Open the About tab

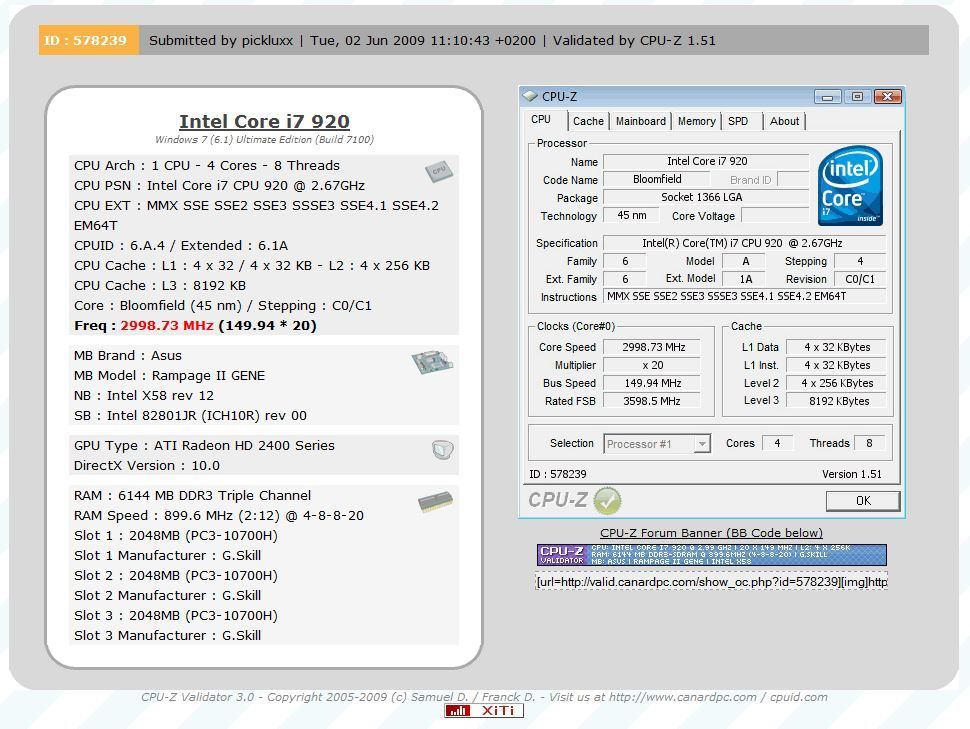(x=784, y=121)
